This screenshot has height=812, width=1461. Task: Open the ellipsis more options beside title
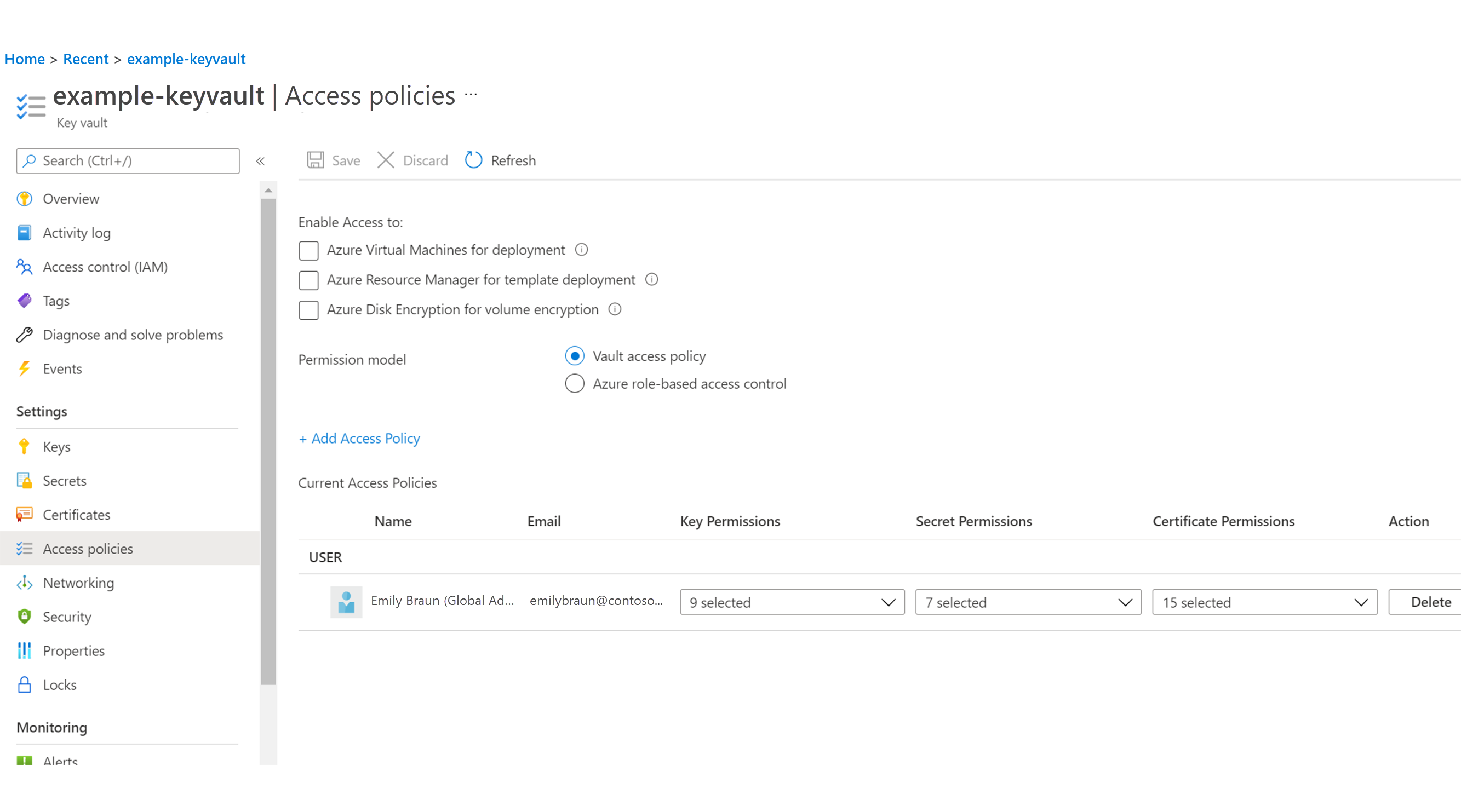pos(471,94)
